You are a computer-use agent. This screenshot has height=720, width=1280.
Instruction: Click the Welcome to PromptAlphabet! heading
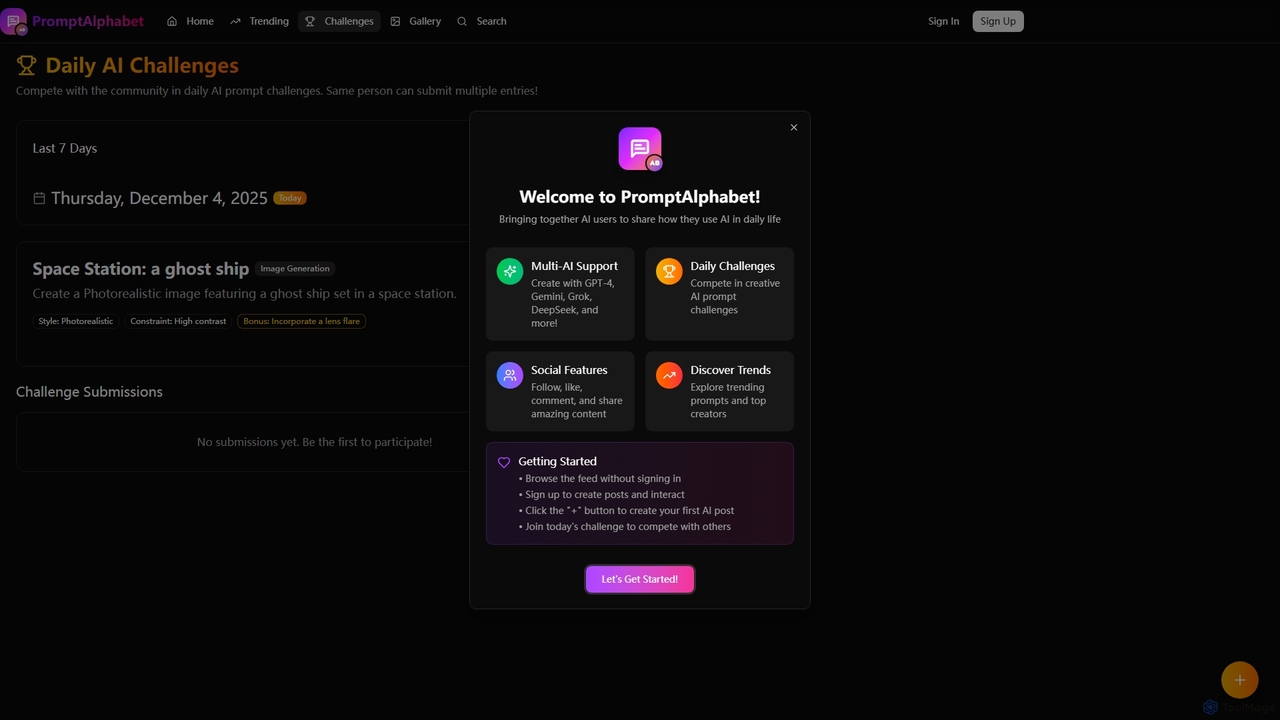640,197
